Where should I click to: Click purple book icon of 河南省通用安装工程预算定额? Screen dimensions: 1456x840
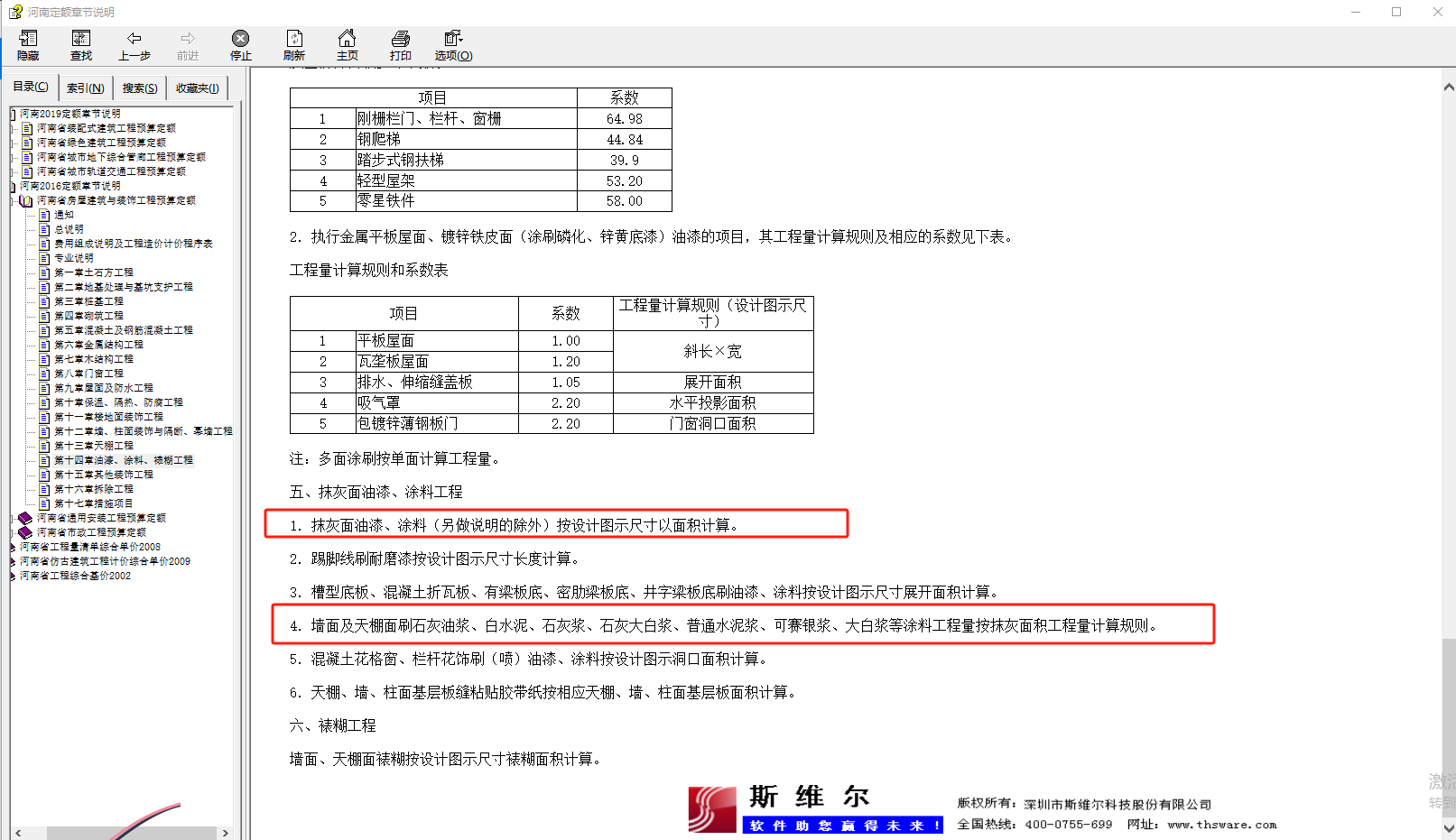pyautogui.click(x=25, y=518)
